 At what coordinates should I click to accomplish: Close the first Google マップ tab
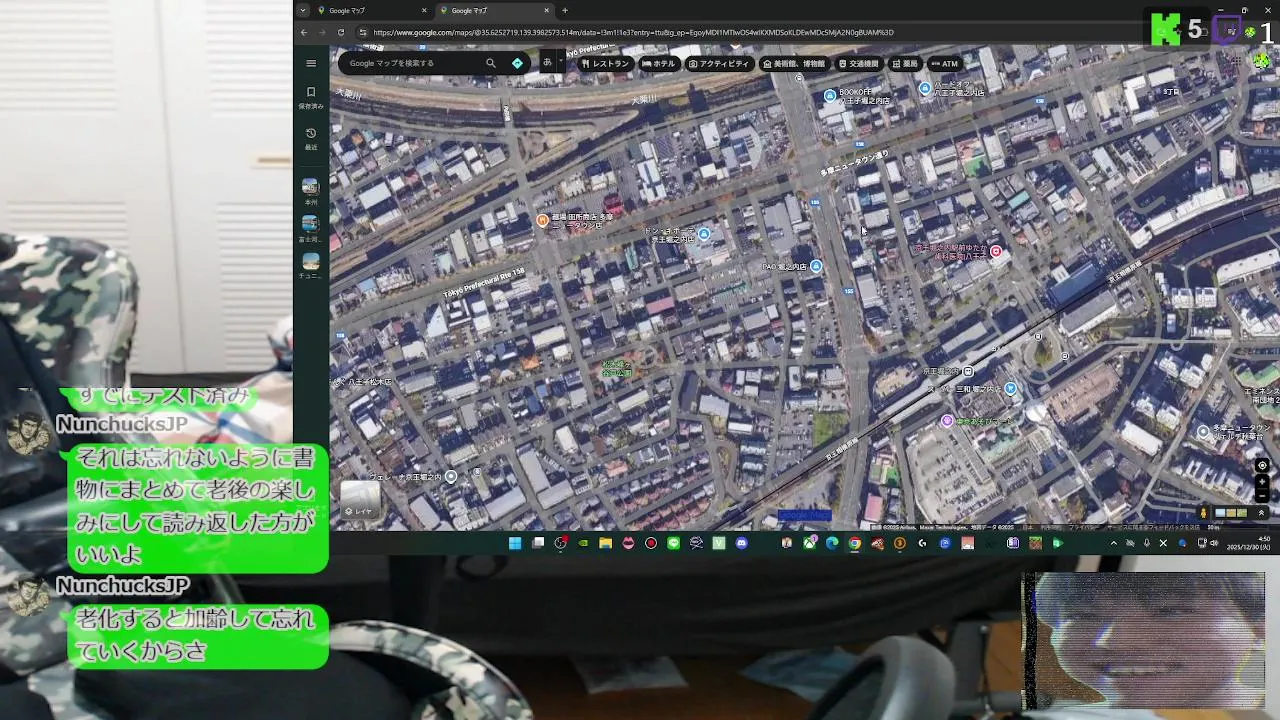coord(424,11)
